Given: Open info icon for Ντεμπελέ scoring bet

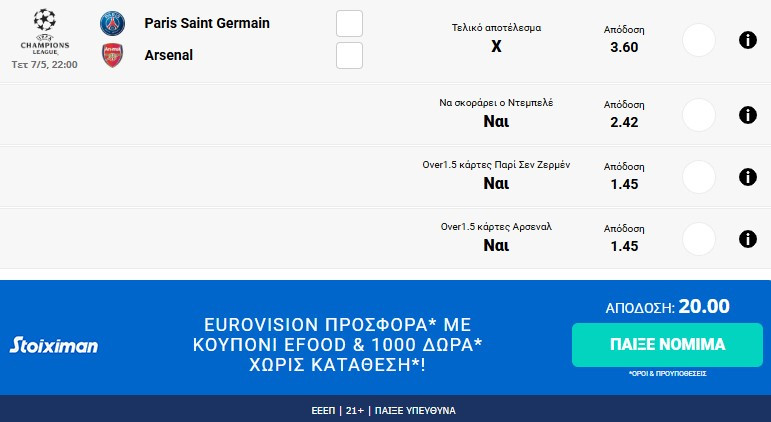Looking at the screenshot, I should [746, 115].
